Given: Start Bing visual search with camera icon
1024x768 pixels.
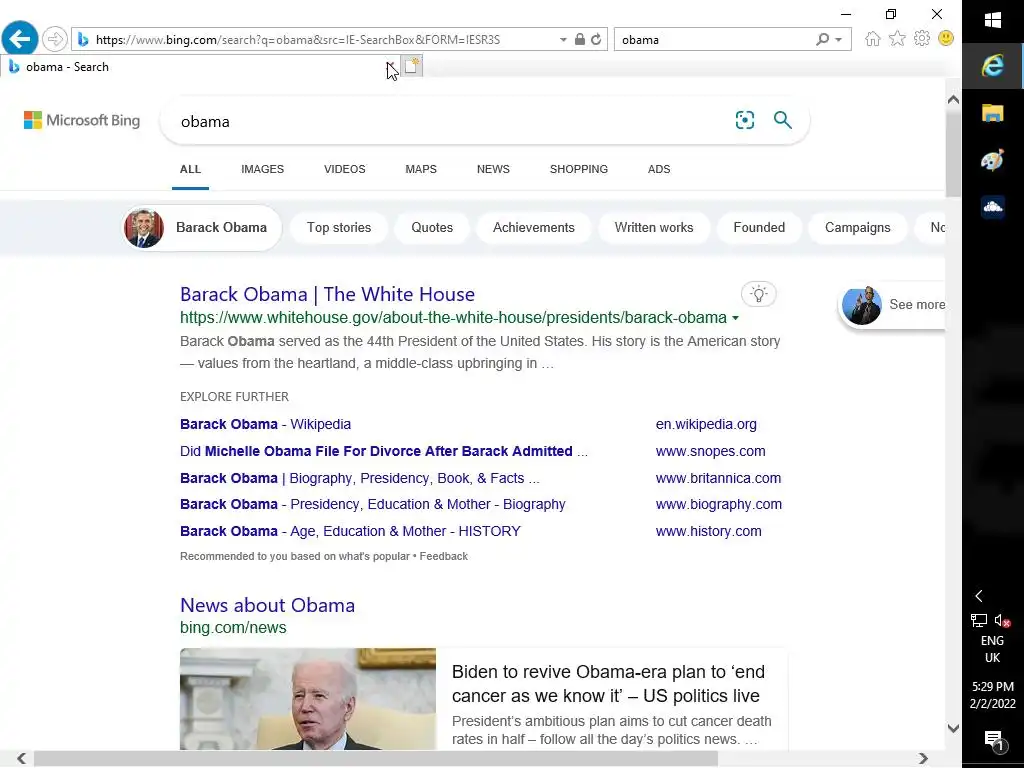Looking at the screenshot, I should click(x=744, y=120).
